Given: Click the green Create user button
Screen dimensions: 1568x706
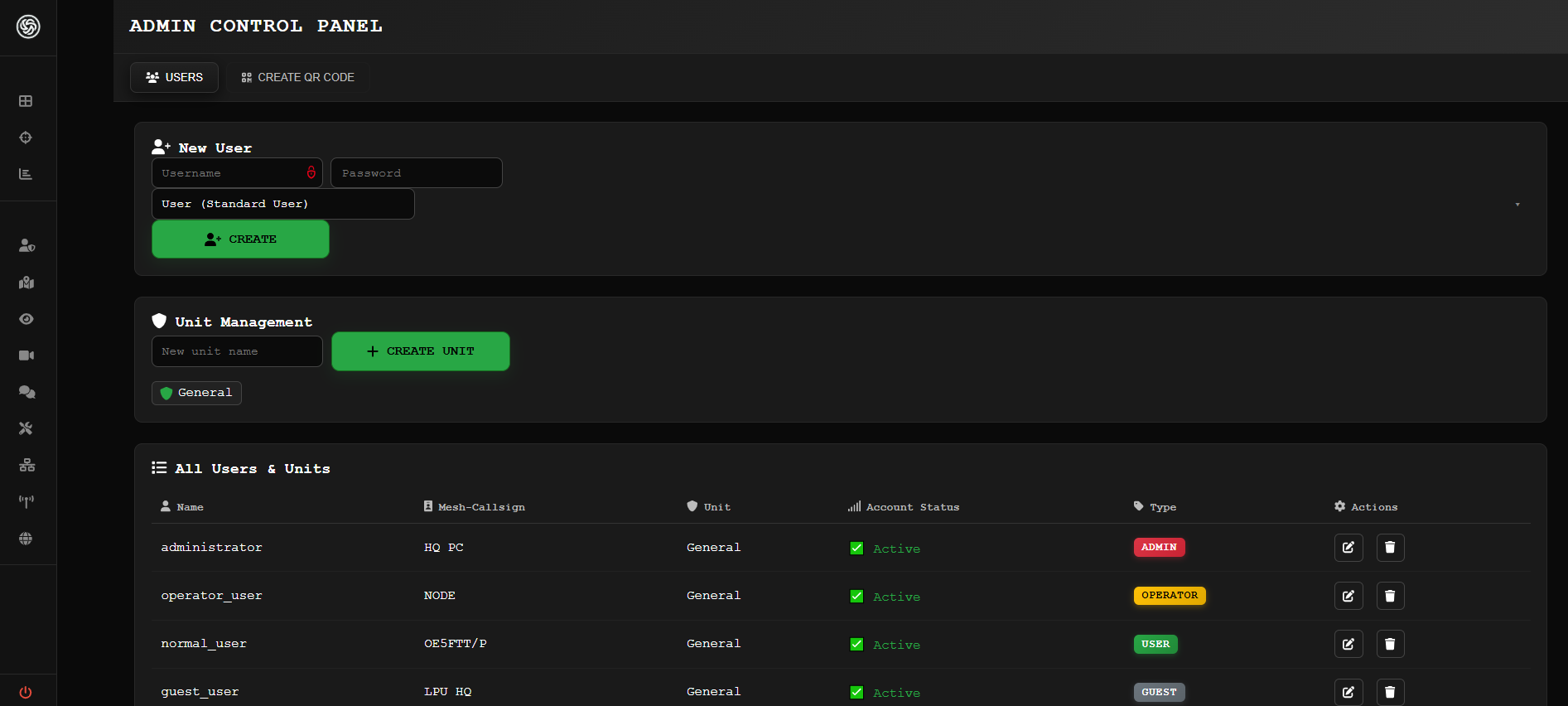Looking at the screenshot, I should click(240, 239).
